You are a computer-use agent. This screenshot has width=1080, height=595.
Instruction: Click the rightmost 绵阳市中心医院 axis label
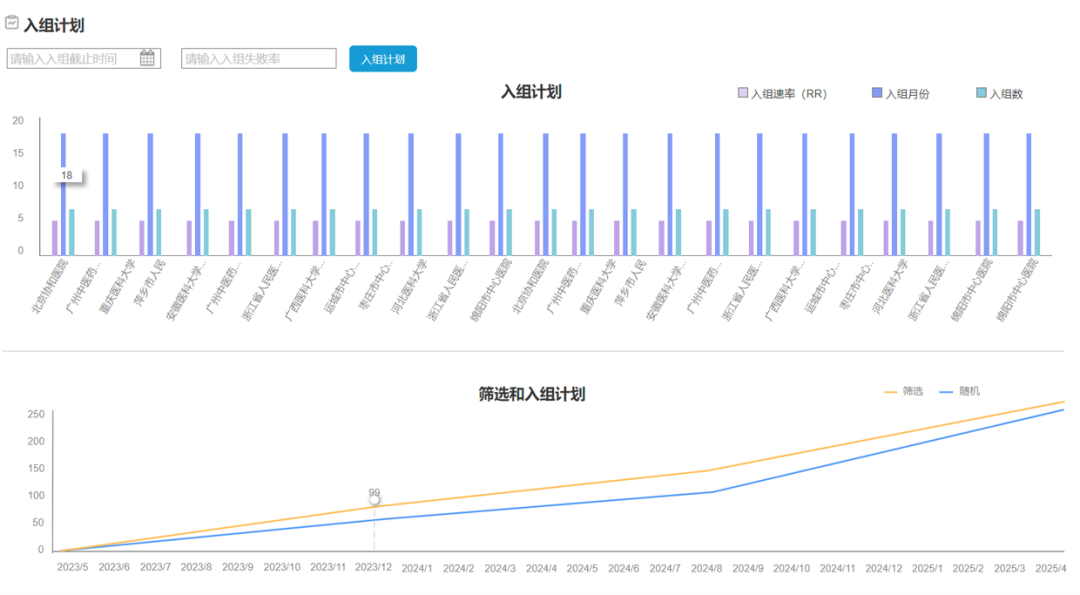coord(1018,288)
